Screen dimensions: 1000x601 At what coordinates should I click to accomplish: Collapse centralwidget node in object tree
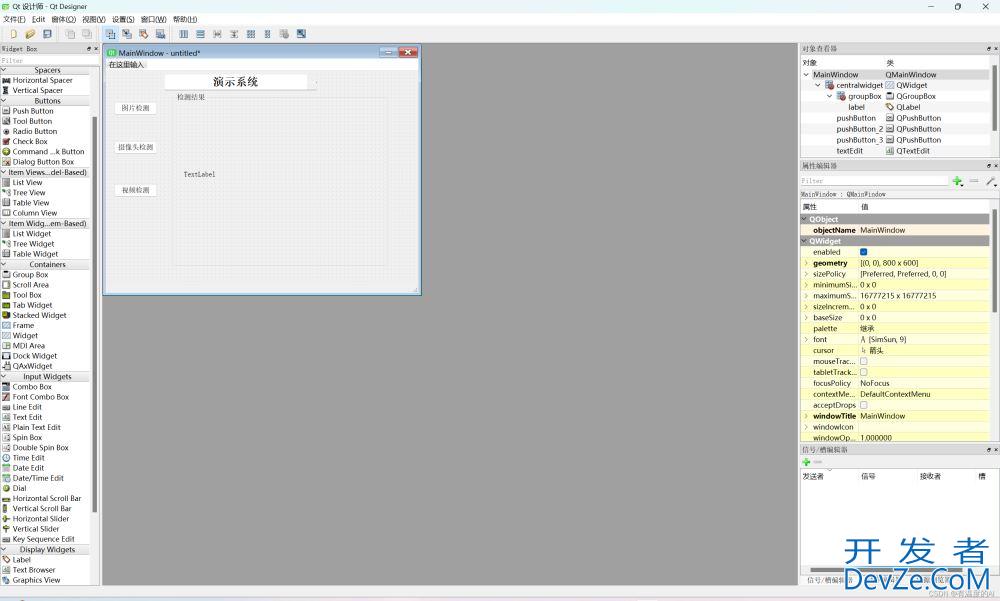click(818, 85)
